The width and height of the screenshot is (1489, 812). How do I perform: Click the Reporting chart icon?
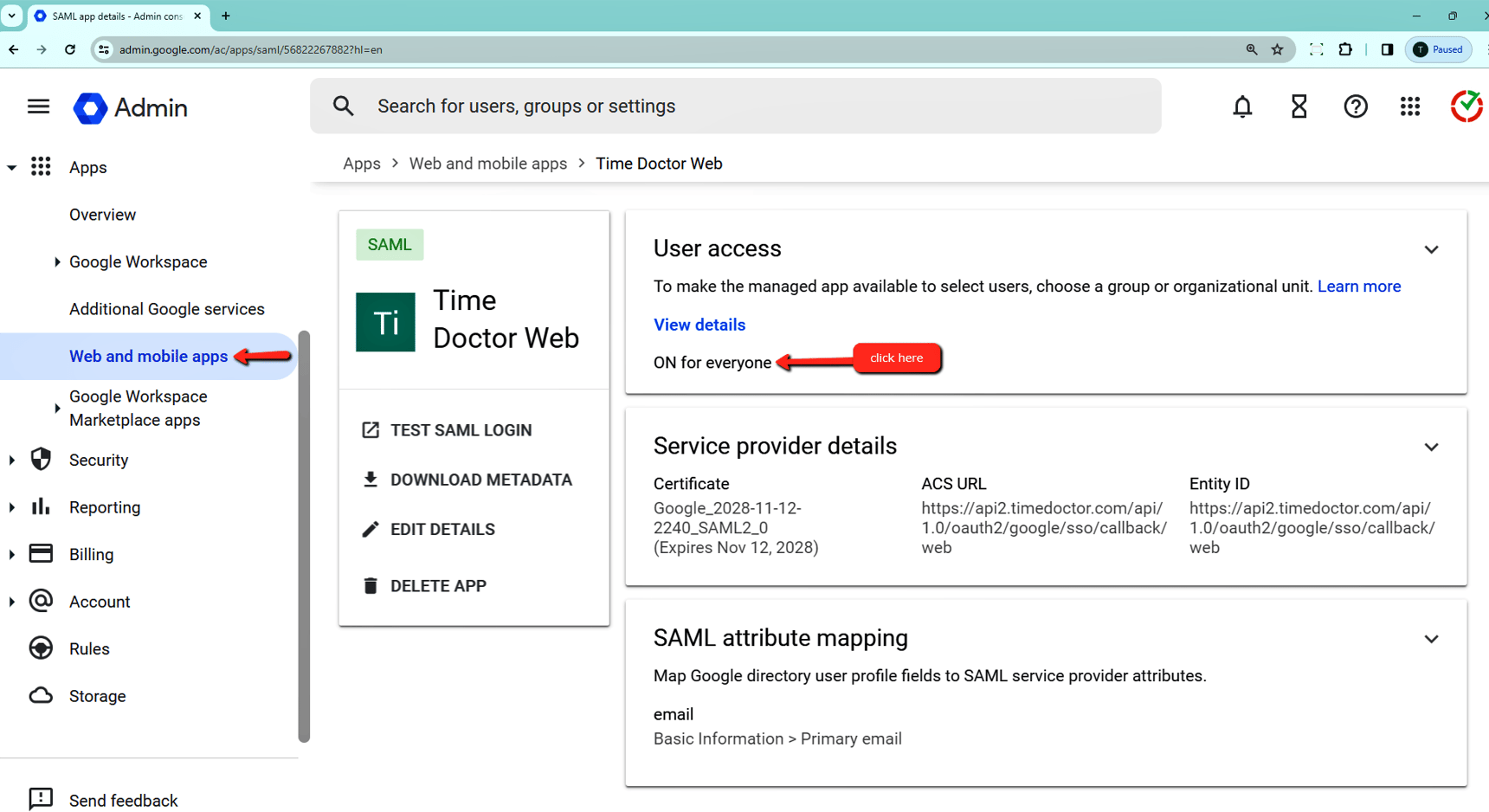click(41, 506)
